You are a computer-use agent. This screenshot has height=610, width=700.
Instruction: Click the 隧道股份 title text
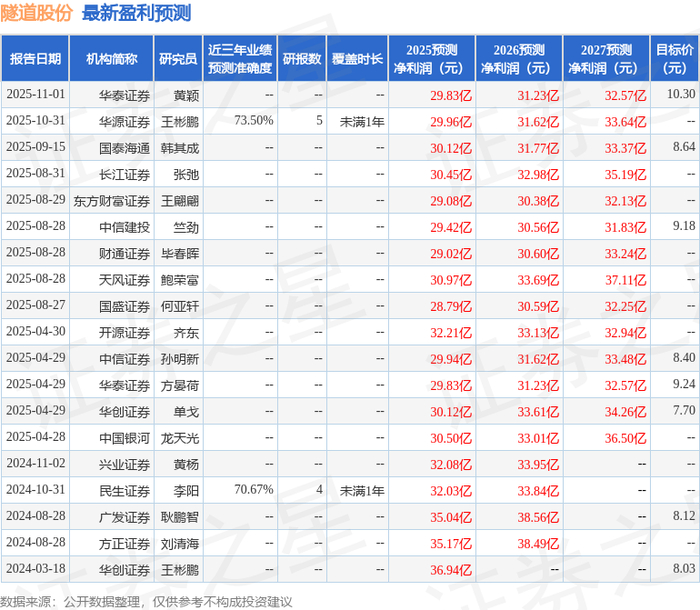tap(37, 13)
